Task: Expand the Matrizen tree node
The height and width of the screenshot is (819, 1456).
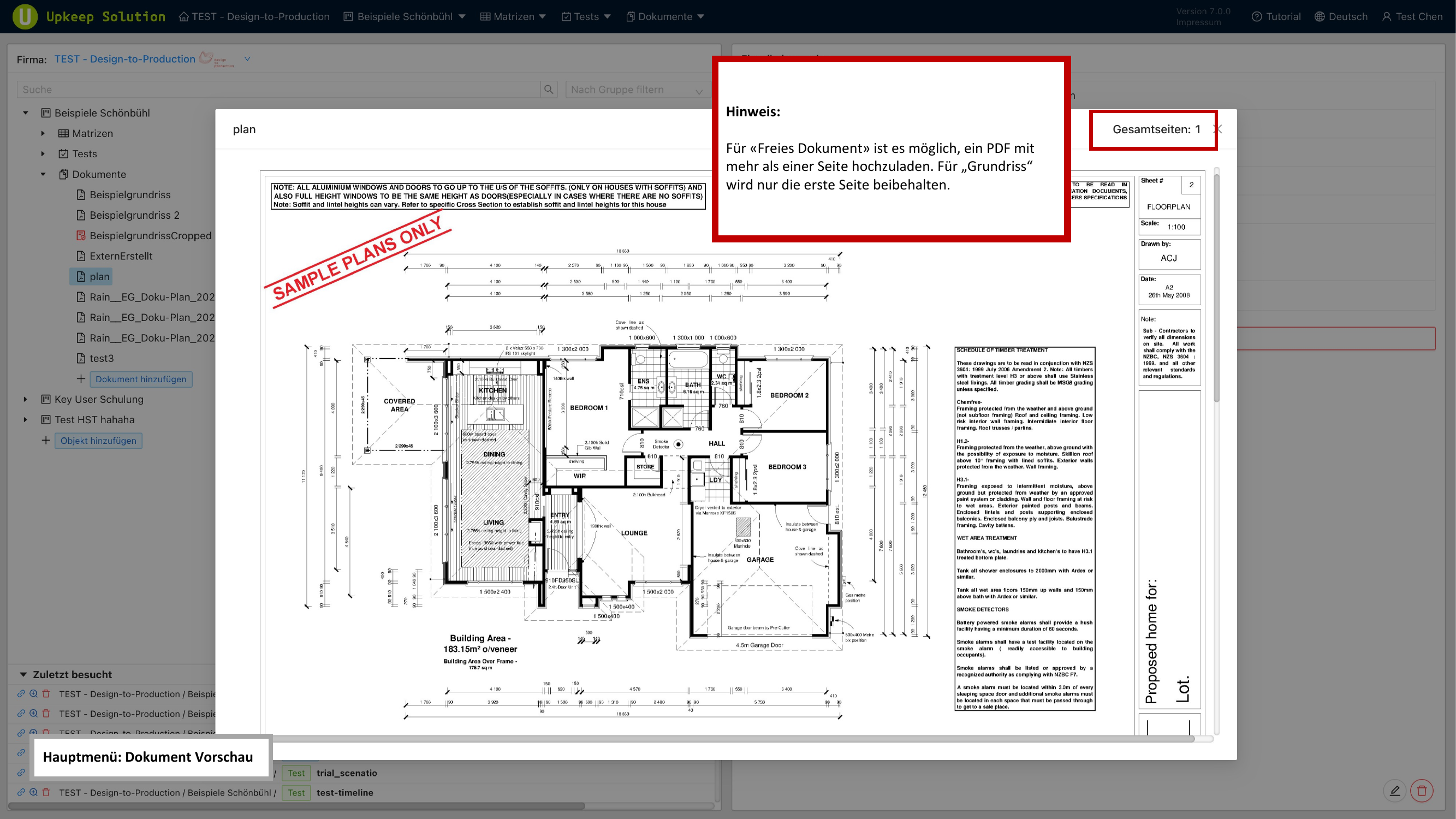Action: (x=44, y=133)
